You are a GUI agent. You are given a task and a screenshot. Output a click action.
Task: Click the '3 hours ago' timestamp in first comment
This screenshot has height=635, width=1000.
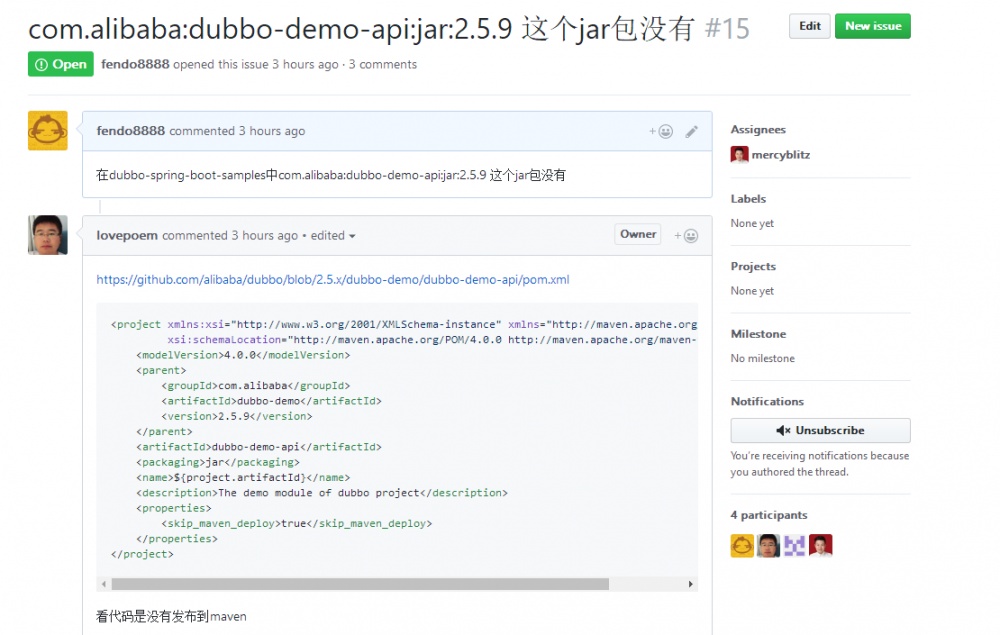(x=272, y=131)
